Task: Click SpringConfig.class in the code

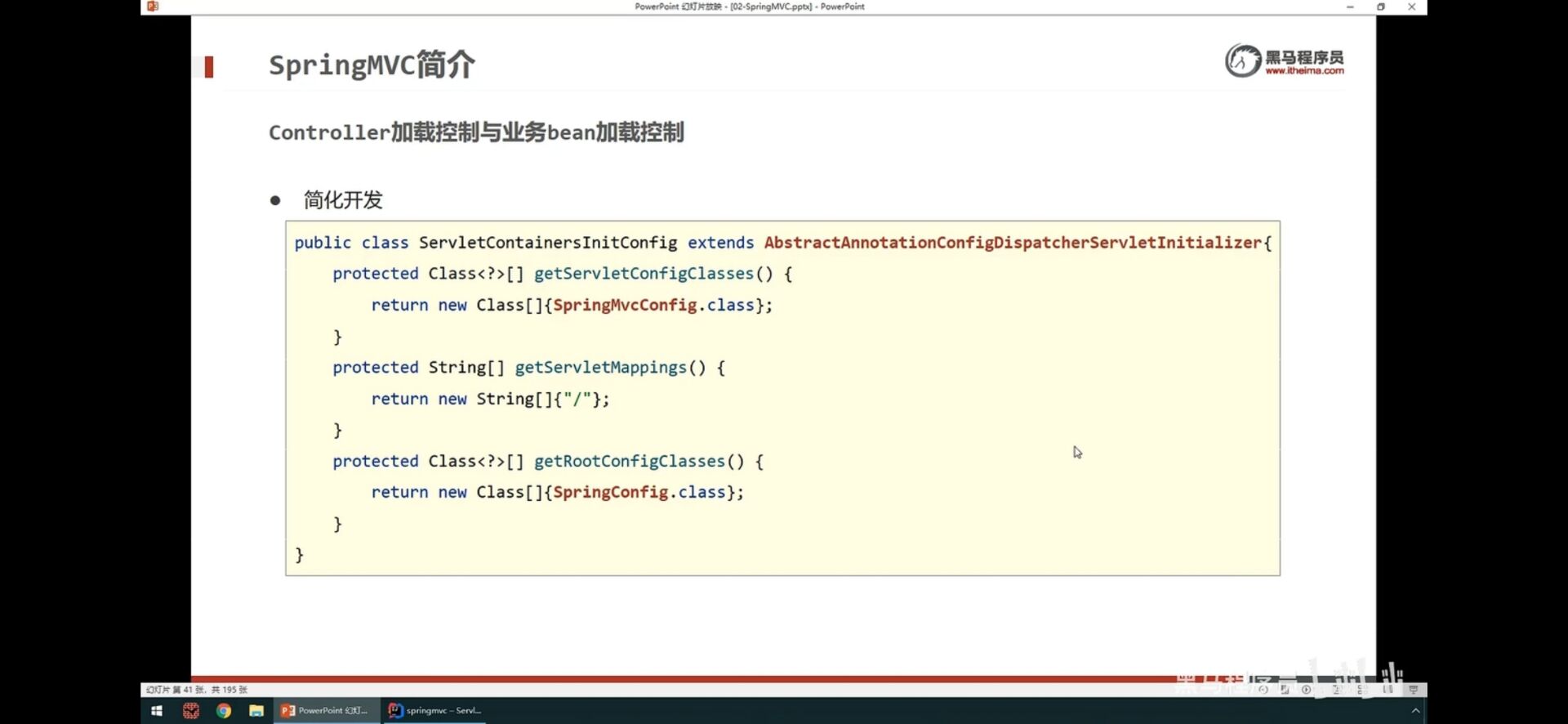Action: (639, 492)
